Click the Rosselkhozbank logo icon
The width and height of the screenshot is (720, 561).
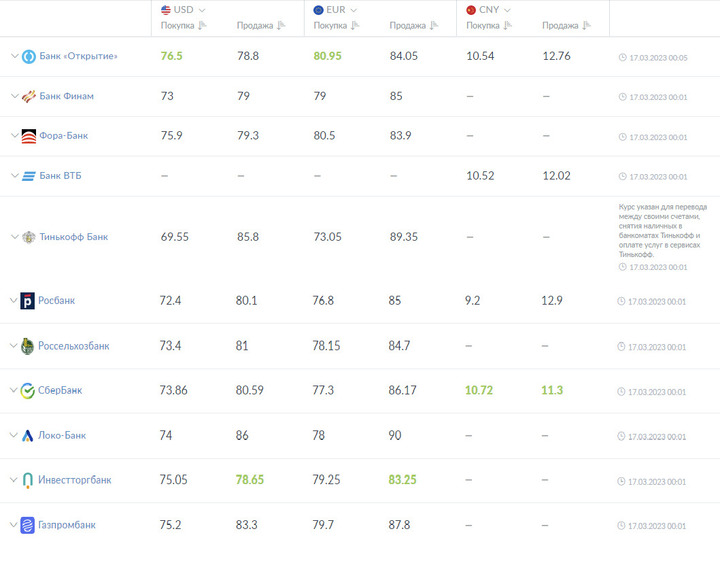[x=28, y=346]
